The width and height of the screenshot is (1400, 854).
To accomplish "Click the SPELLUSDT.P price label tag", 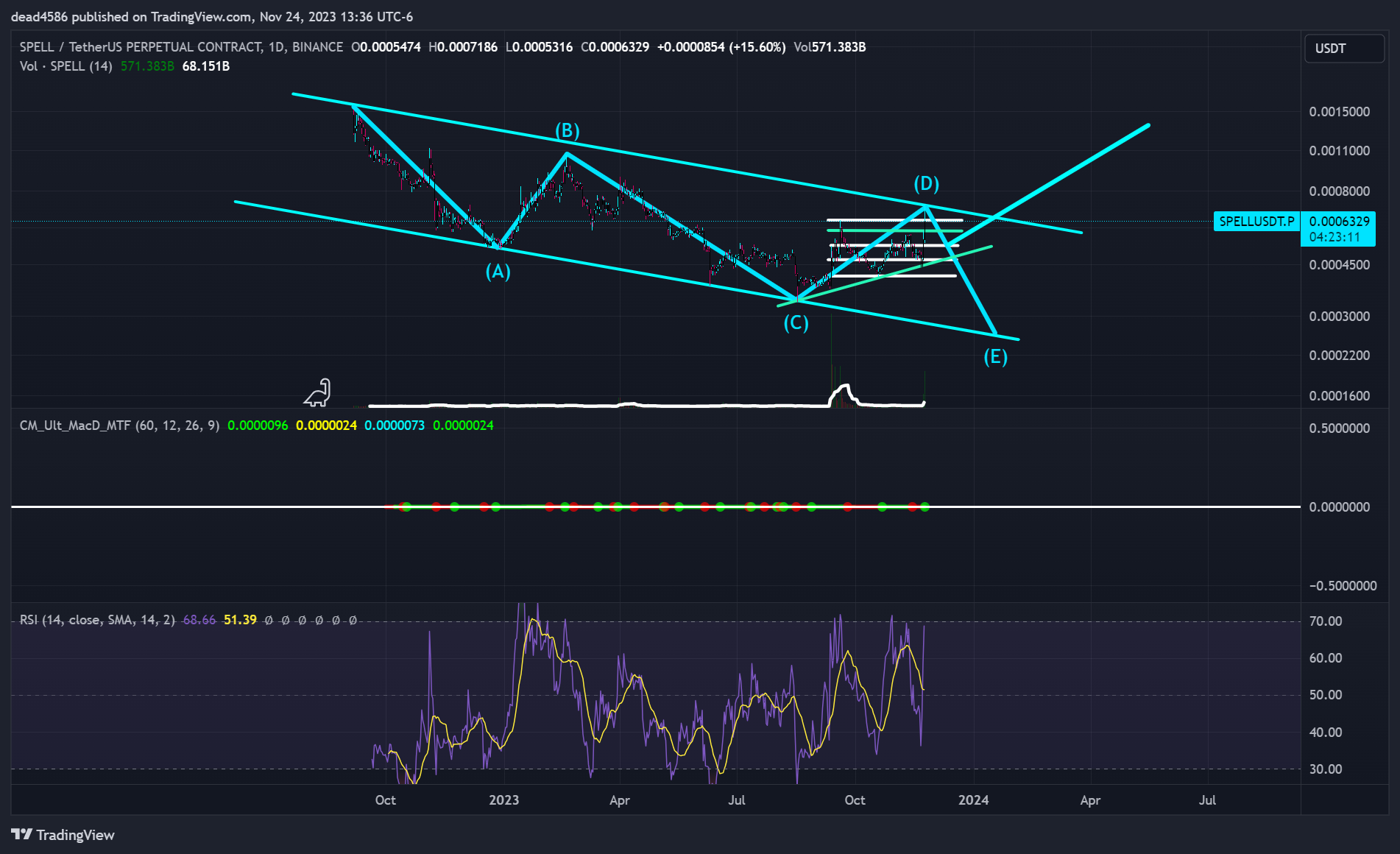I will click(1256, 221).
